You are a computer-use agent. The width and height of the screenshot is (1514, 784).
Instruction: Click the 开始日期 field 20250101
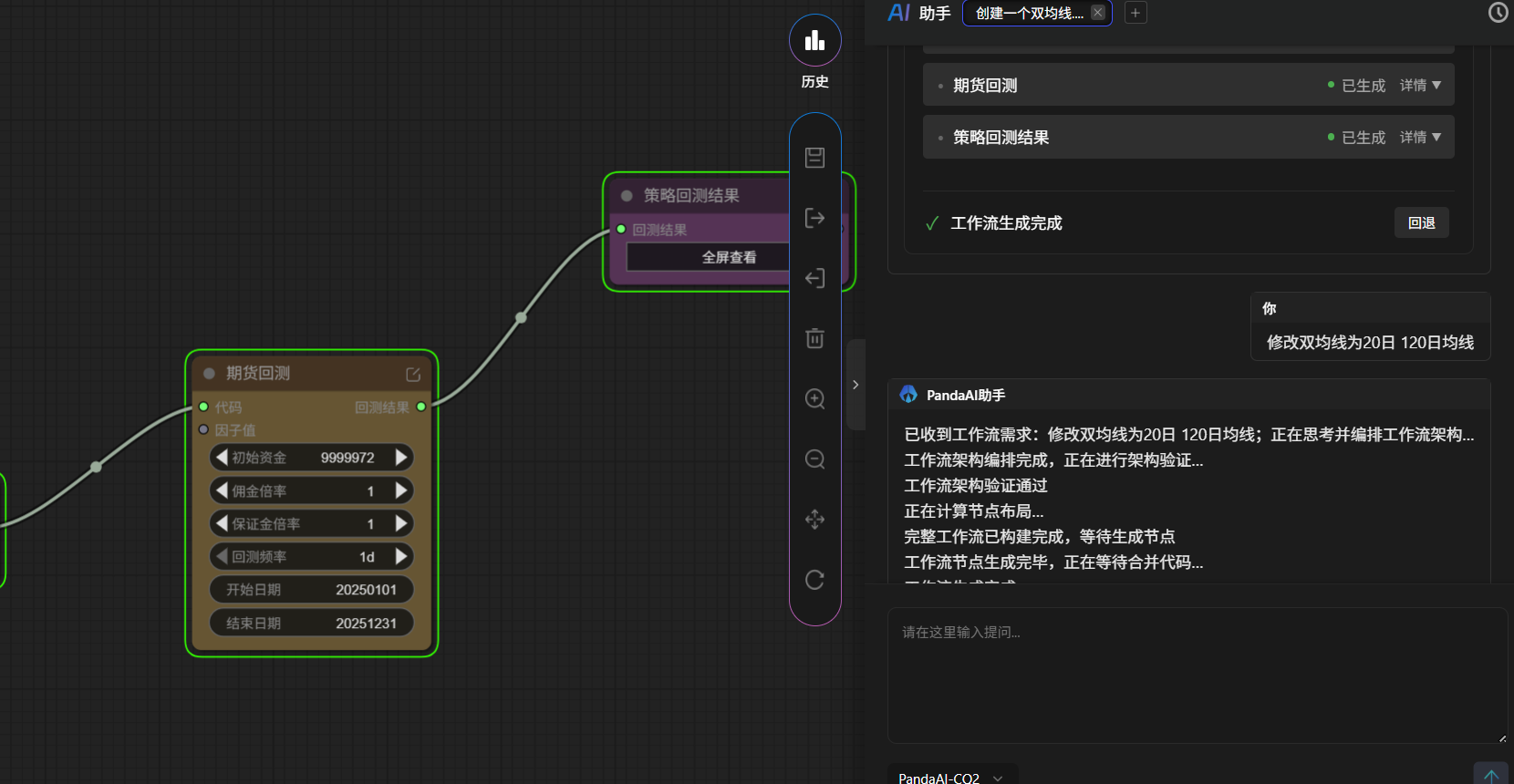312,590
